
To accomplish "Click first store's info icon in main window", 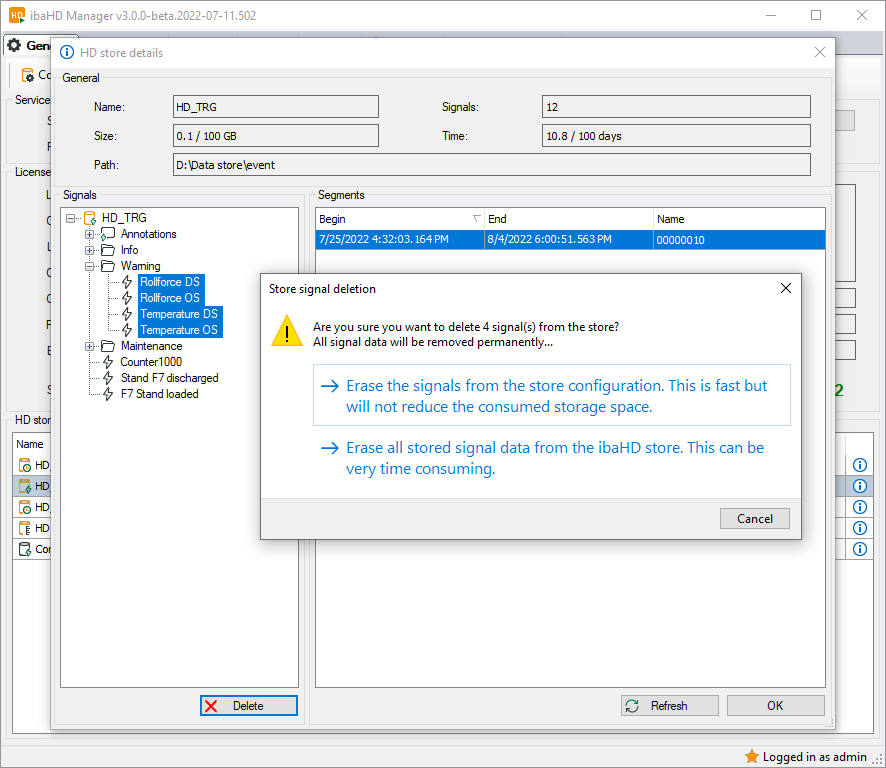I will point(859,465).
